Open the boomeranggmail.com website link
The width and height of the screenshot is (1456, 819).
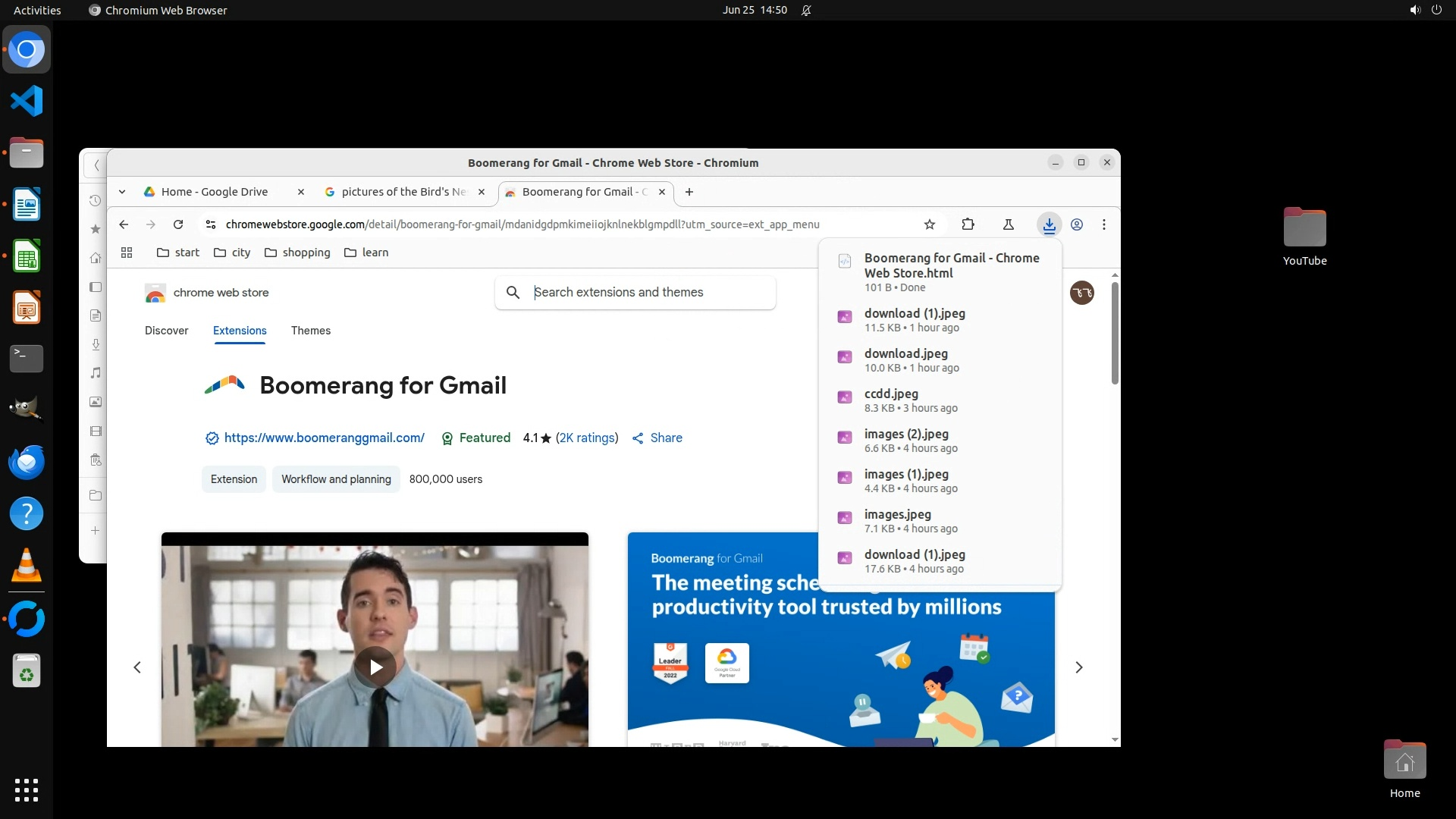pos(324,438)
